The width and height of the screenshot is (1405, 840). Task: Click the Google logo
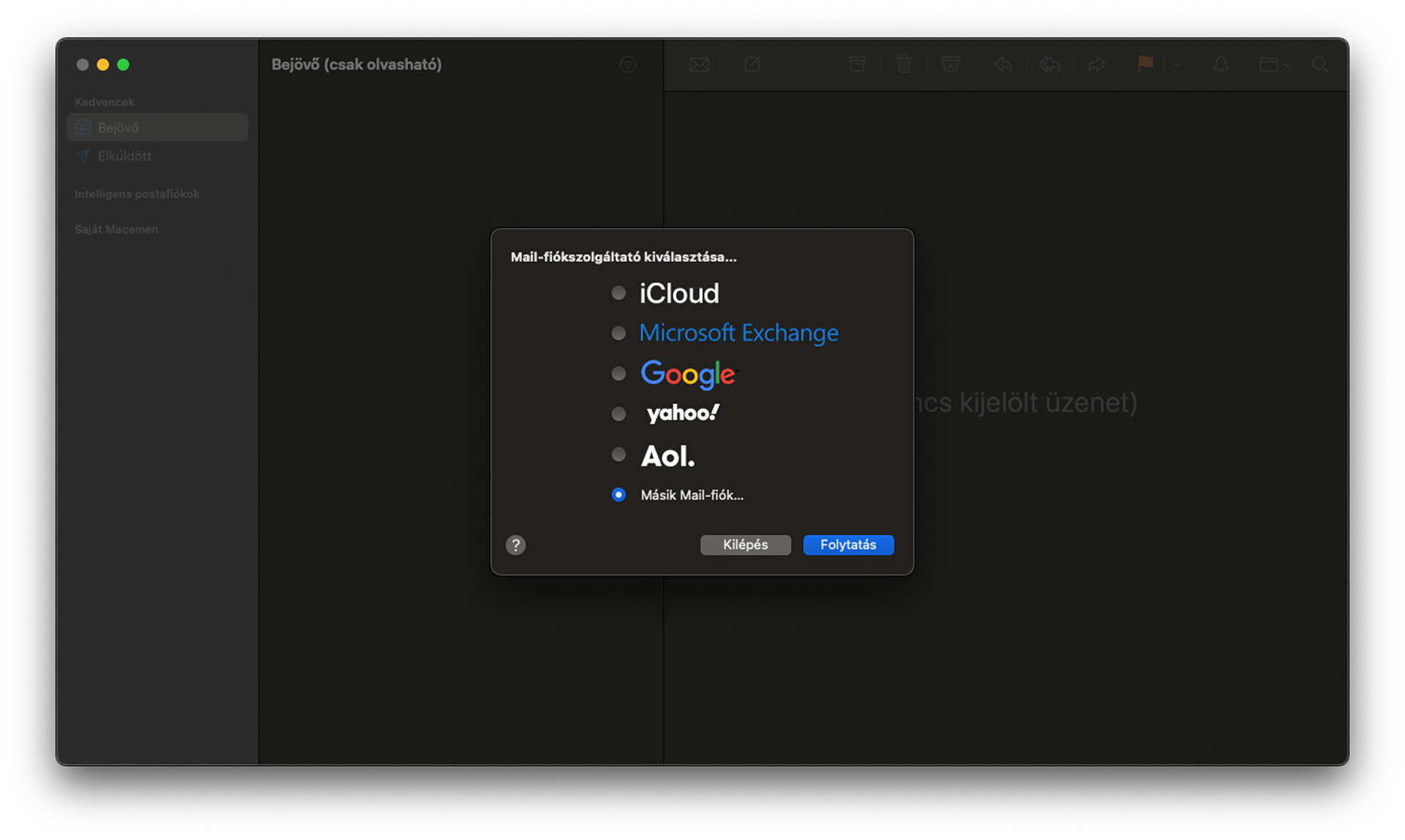(x=688, y=374)
